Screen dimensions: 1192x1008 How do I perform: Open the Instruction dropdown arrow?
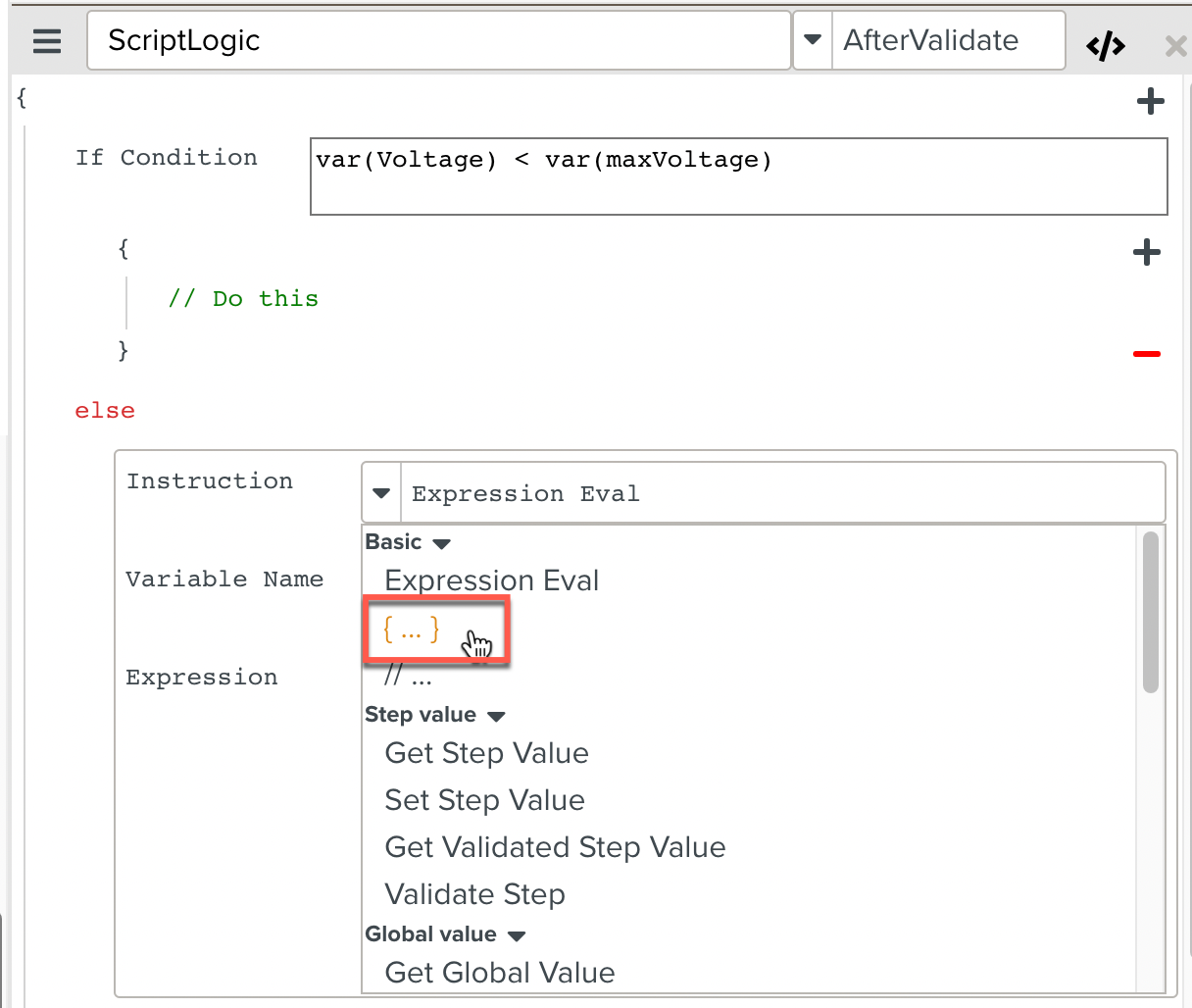tap(381, 493)
